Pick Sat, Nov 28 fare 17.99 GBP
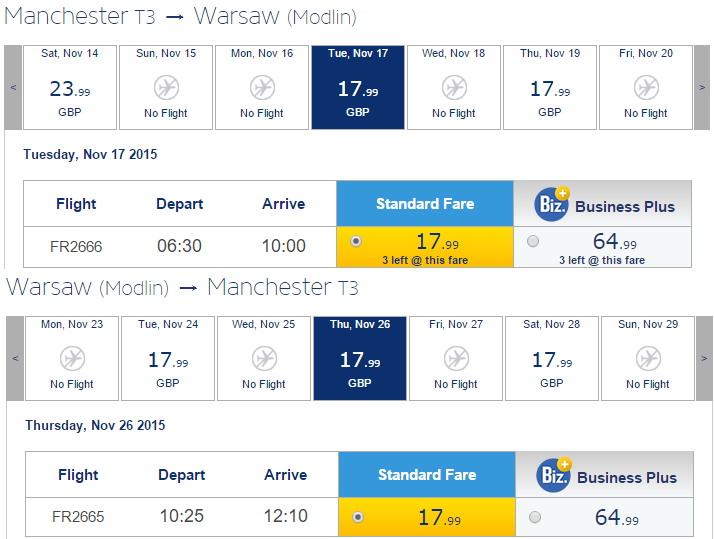The height and width of the screenshot is (539, 714). [552, 358]
